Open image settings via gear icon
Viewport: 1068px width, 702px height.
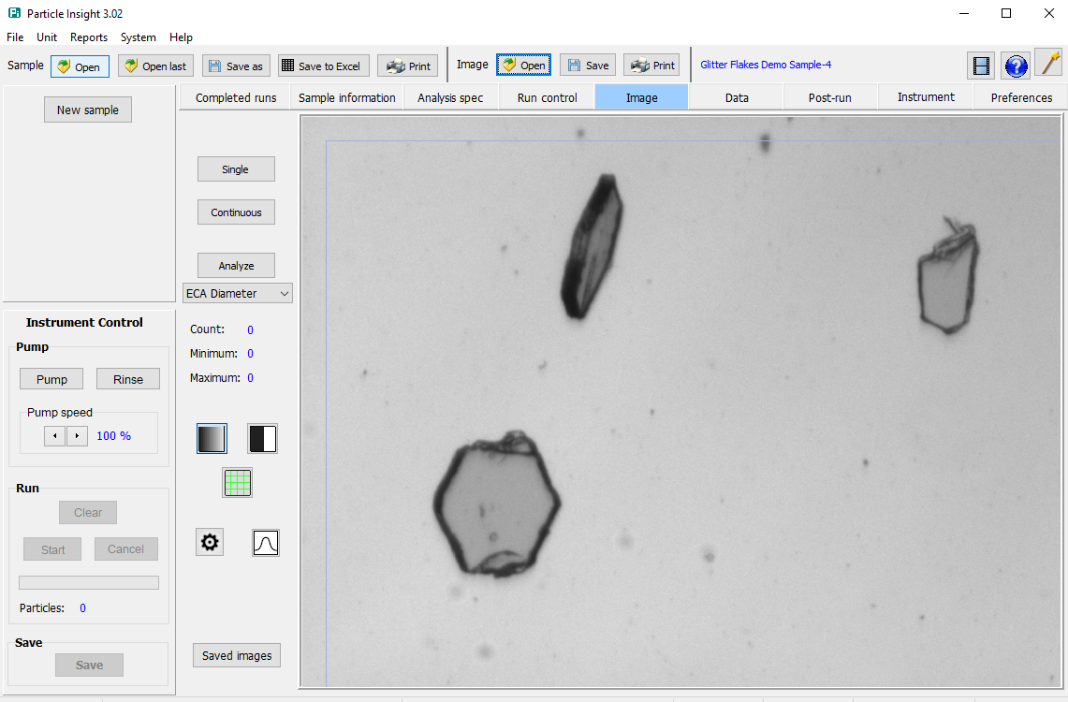tap(210, 542)
